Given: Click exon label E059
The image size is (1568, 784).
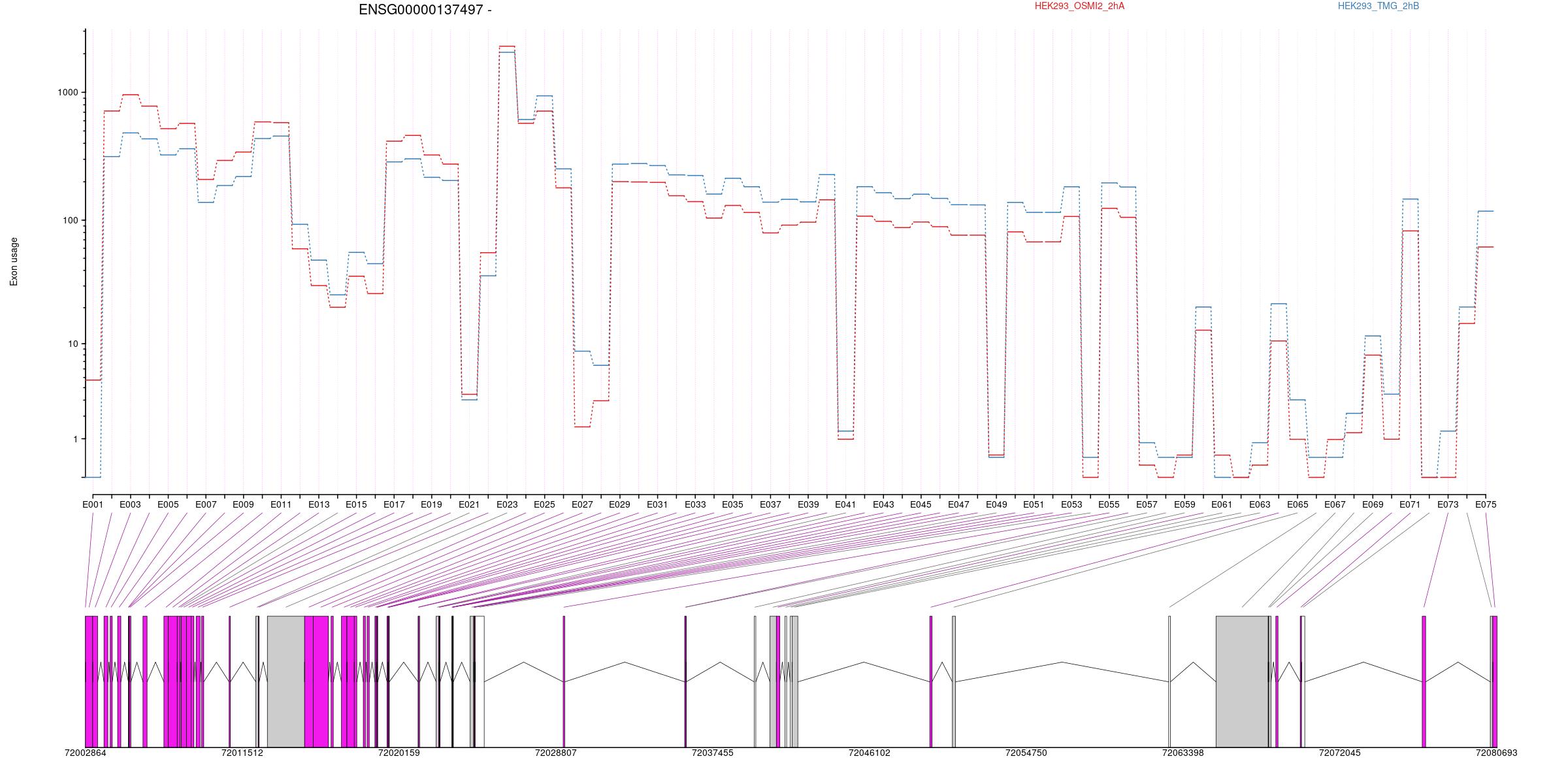Looking at the screenshot, I should [x=1184, y=504].
